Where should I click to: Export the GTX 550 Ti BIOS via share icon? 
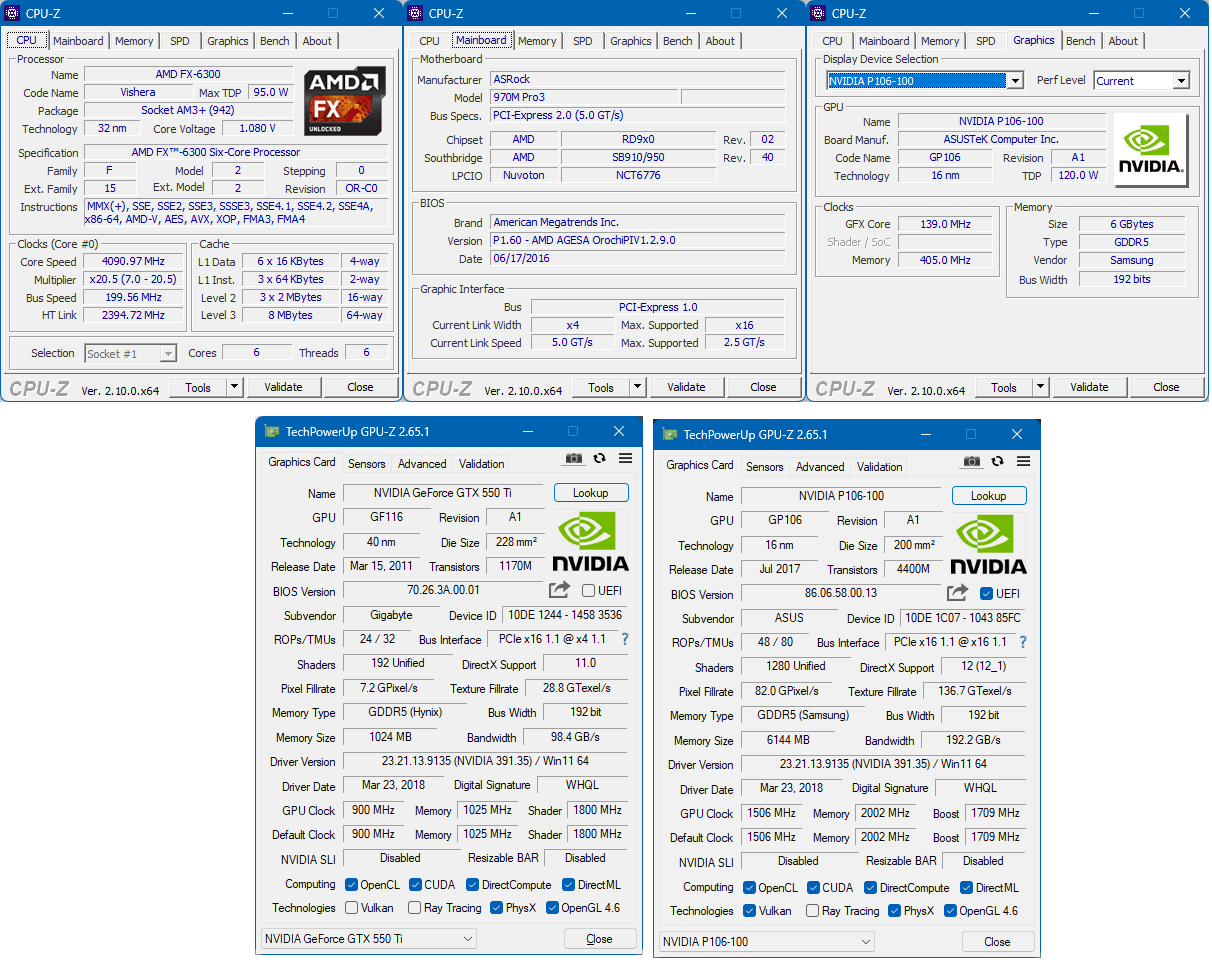point(560,591)
